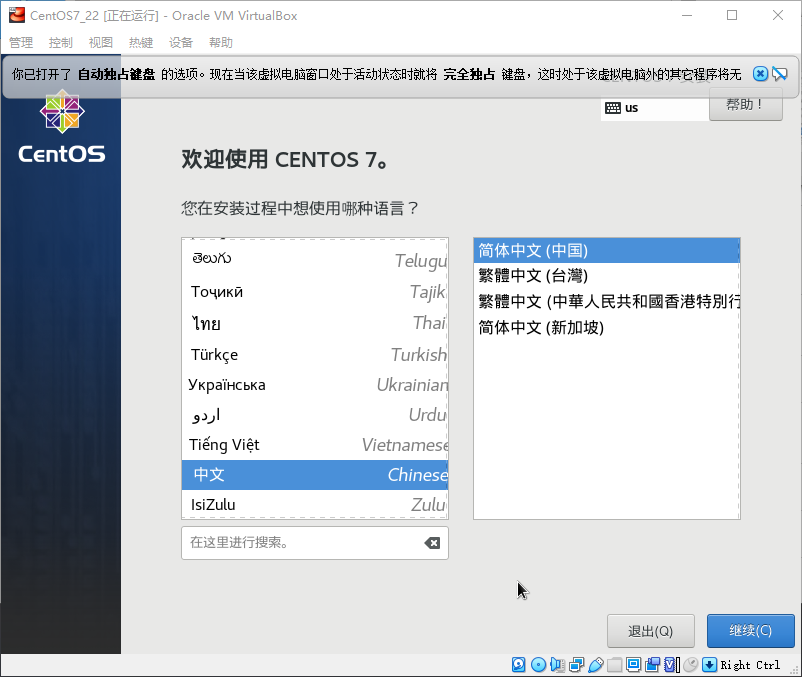Viewport: 802px width, 677px height.
Task: Open the 控制 menu
Action: (61, 42)
